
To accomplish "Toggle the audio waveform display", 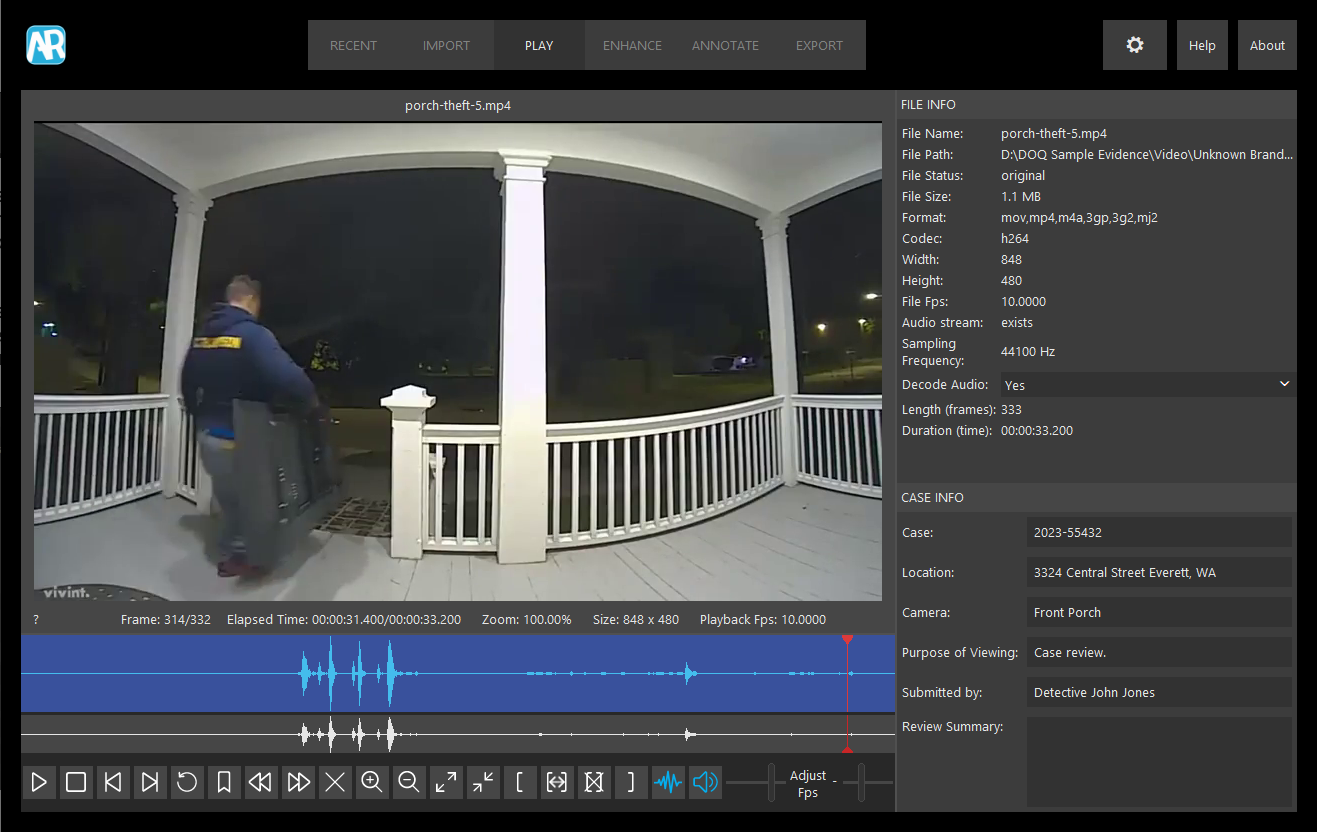I will click(668, 782).
